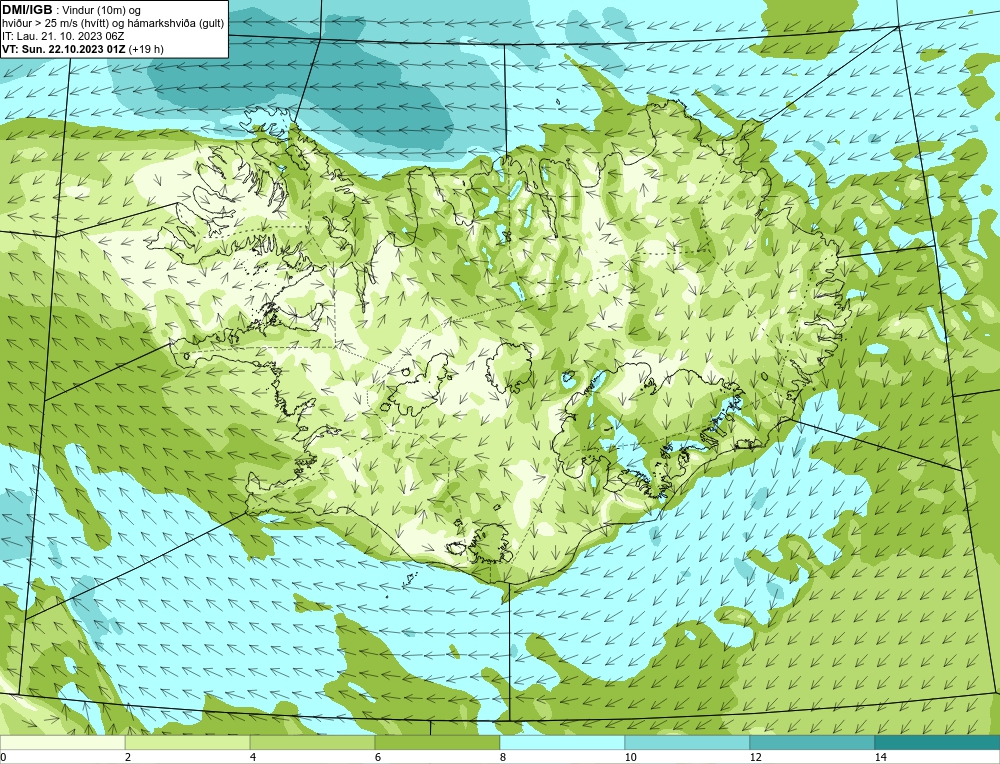
Task: Click the scale label "14"
Action: tap(881, 757)
